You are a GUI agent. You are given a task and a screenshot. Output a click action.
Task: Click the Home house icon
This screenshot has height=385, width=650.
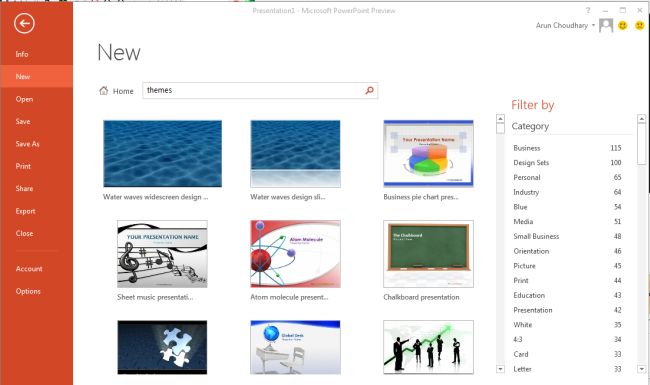tap(104, 90)
